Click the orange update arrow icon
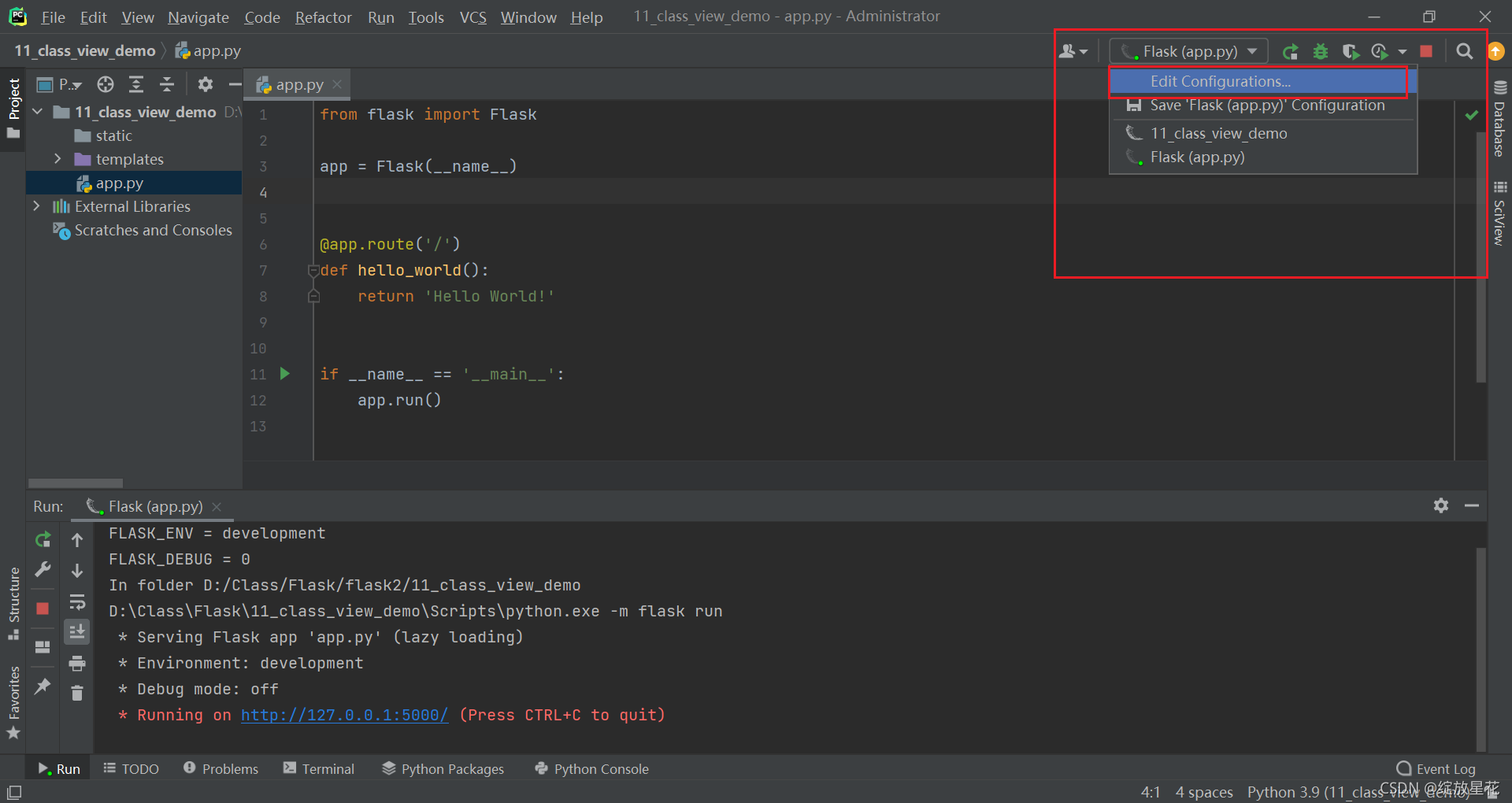This screenshot has width=1512, height=803. (x=1496, y=51)
